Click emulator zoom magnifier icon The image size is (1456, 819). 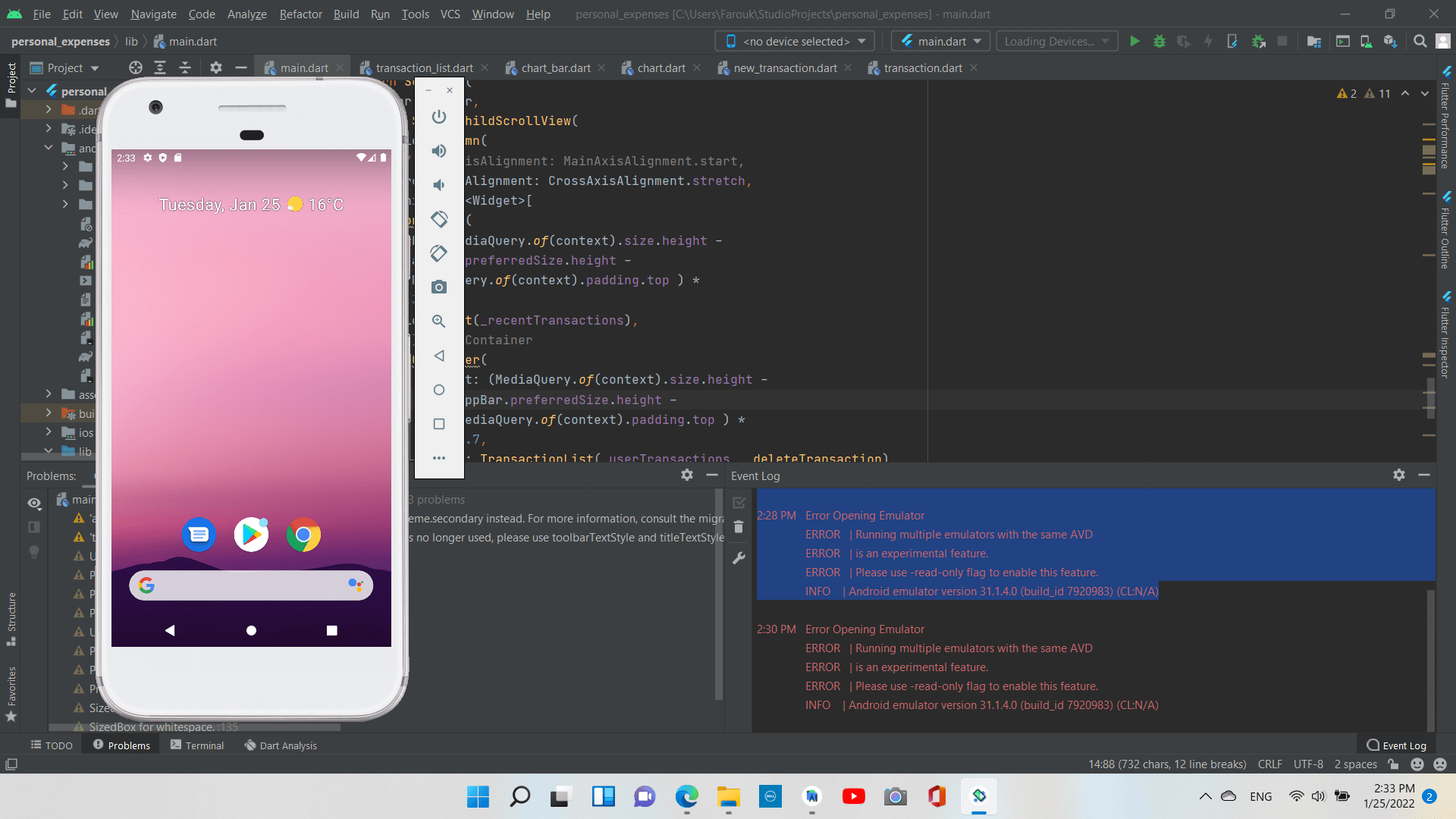click(x=438, y=322)
